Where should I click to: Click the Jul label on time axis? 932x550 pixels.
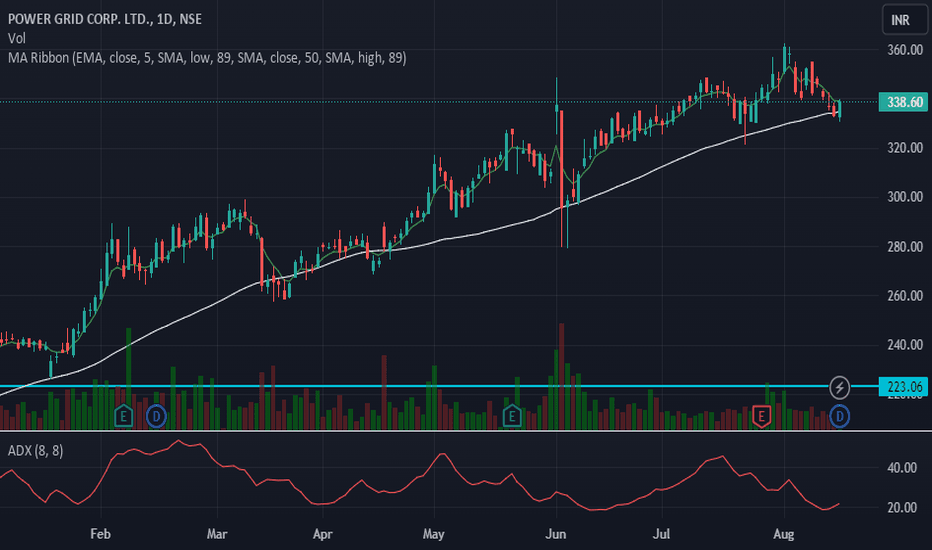pyautogui.click(x=662, y=534)
